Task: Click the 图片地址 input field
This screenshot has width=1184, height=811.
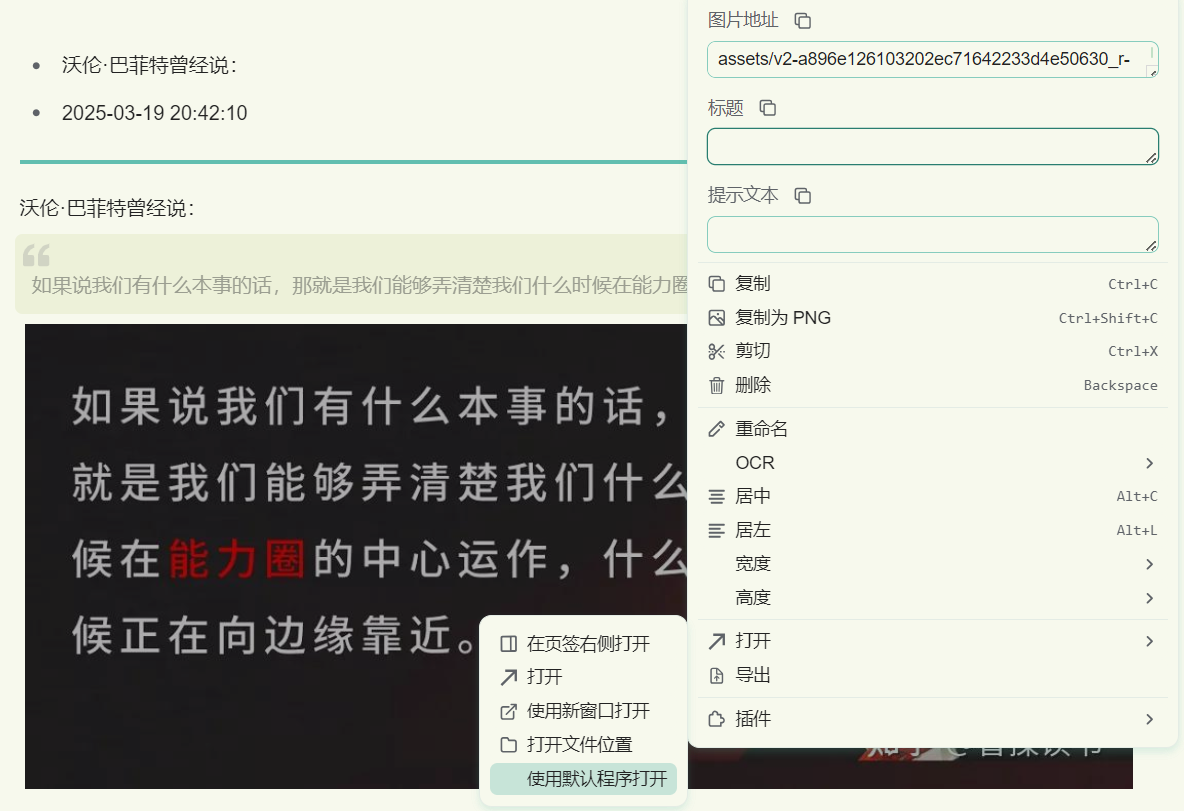Action: pos(933,60)
